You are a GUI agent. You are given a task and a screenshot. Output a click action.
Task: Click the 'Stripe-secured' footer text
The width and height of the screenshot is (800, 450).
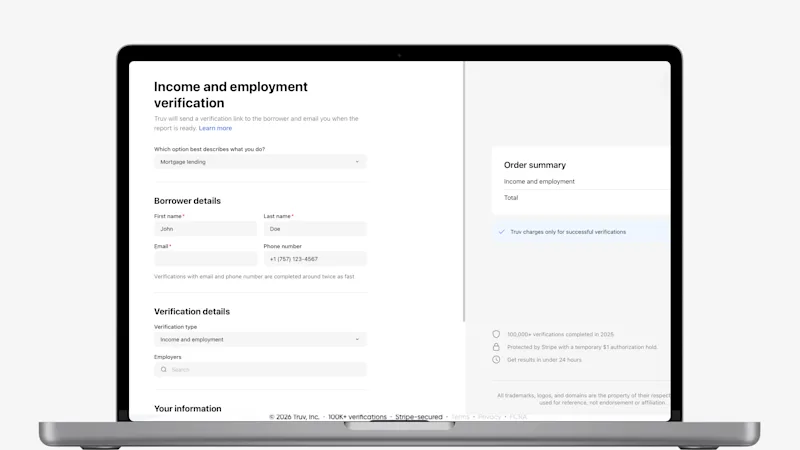pos(419,417)
